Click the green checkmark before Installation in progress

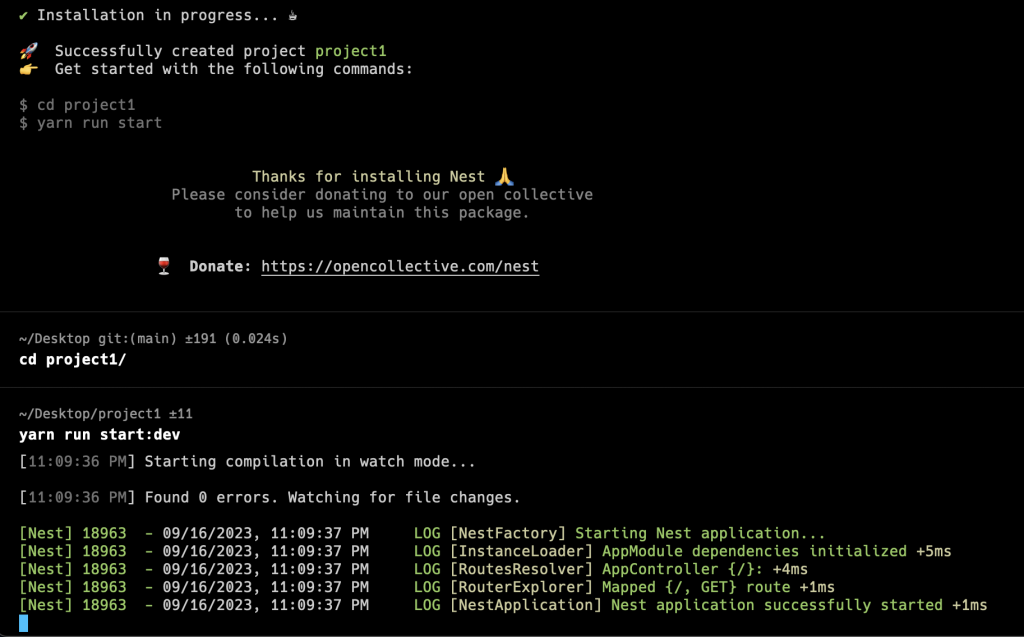24,16
